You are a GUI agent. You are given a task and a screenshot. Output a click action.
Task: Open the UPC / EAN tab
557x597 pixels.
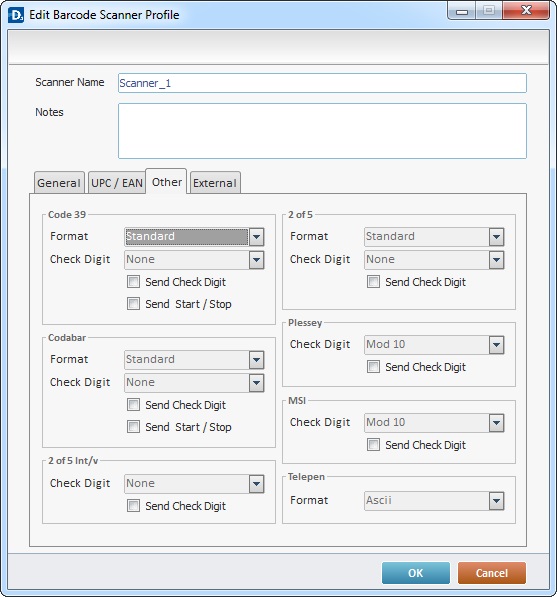click(x=117, y=183)
